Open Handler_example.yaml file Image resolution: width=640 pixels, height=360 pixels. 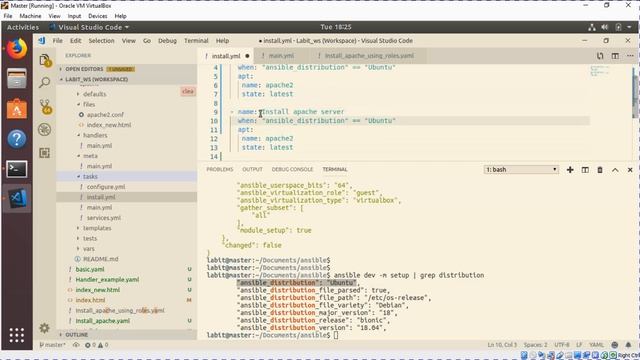coord(107,280)
